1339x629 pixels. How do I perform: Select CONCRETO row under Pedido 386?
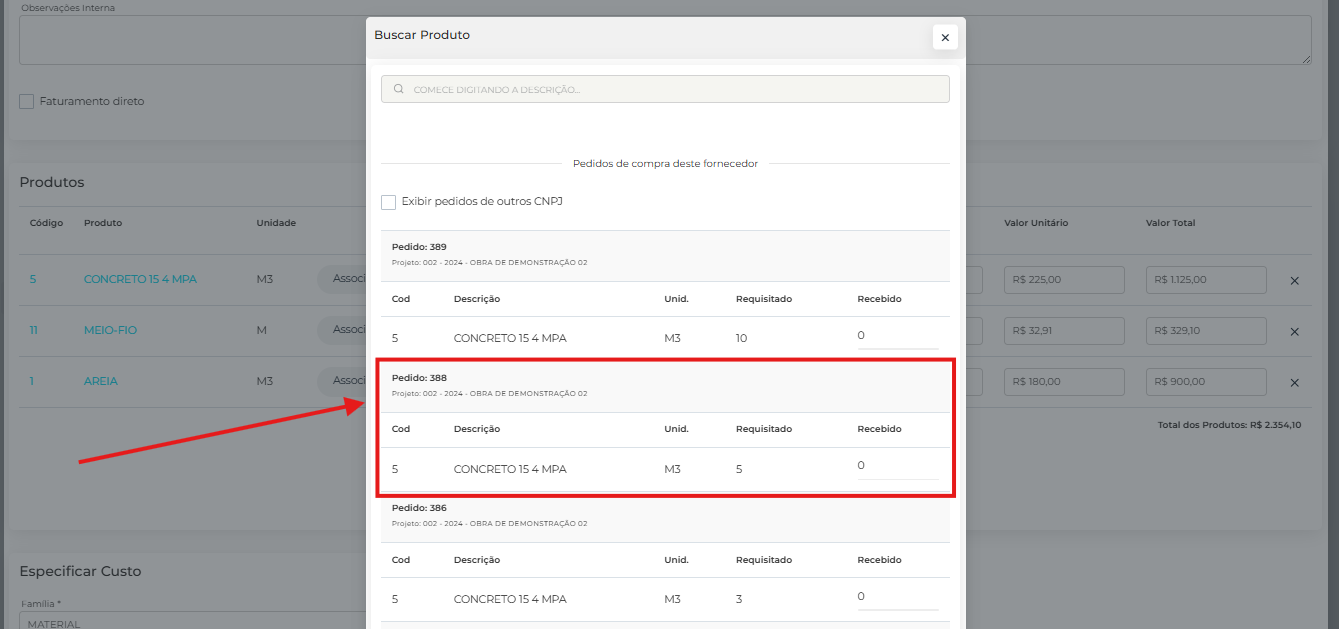tap(510, 599)
